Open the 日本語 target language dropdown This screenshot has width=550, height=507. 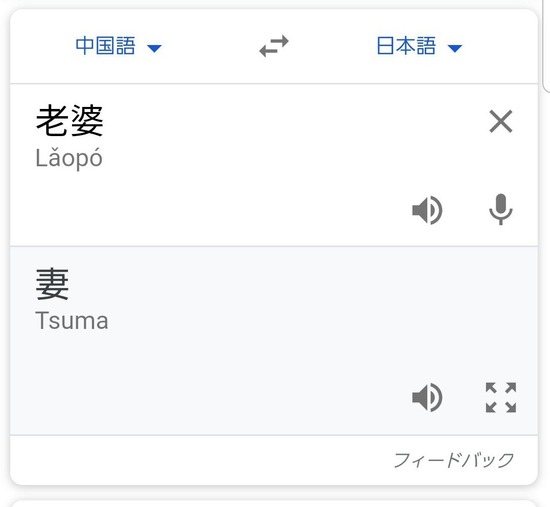tap(419, 46)
